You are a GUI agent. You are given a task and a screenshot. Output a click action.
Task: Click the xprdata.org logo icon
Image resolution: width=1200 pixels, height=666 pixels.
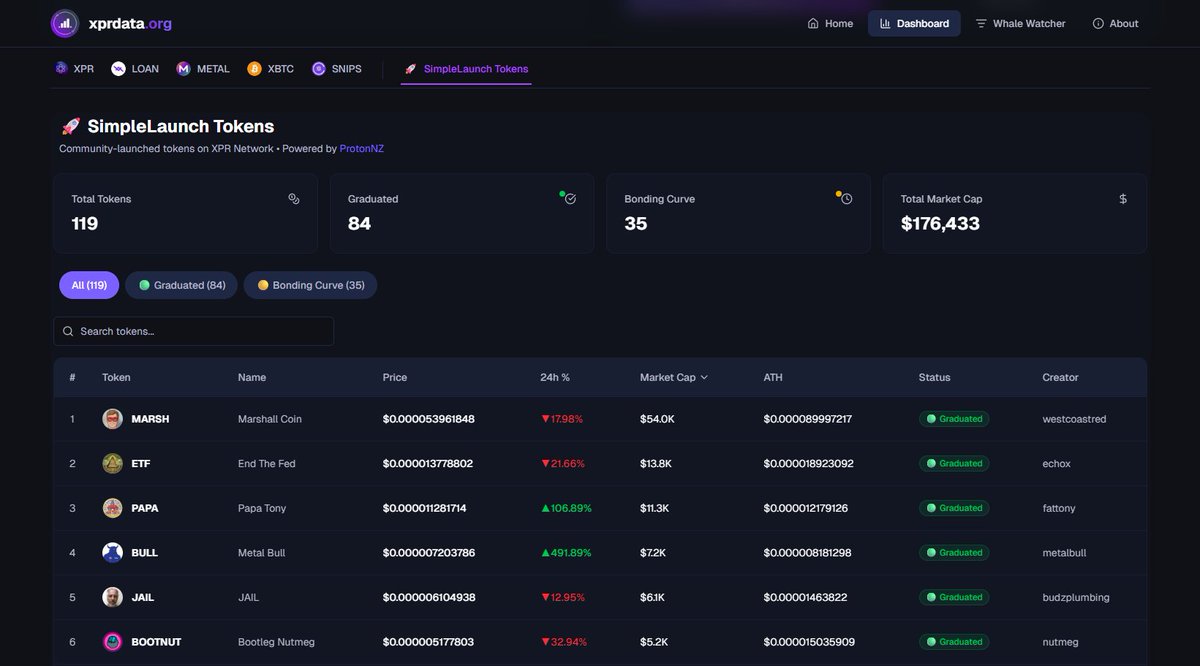click(x=65, y=23)
